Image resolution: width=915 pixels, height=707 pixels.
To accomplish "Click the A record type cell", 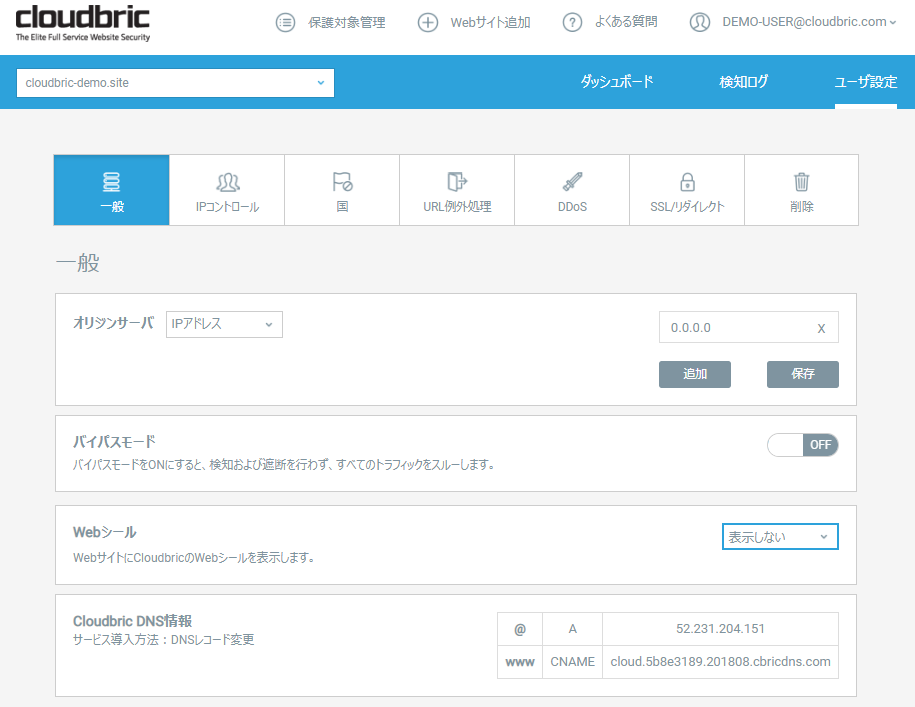I will (572, 629).
